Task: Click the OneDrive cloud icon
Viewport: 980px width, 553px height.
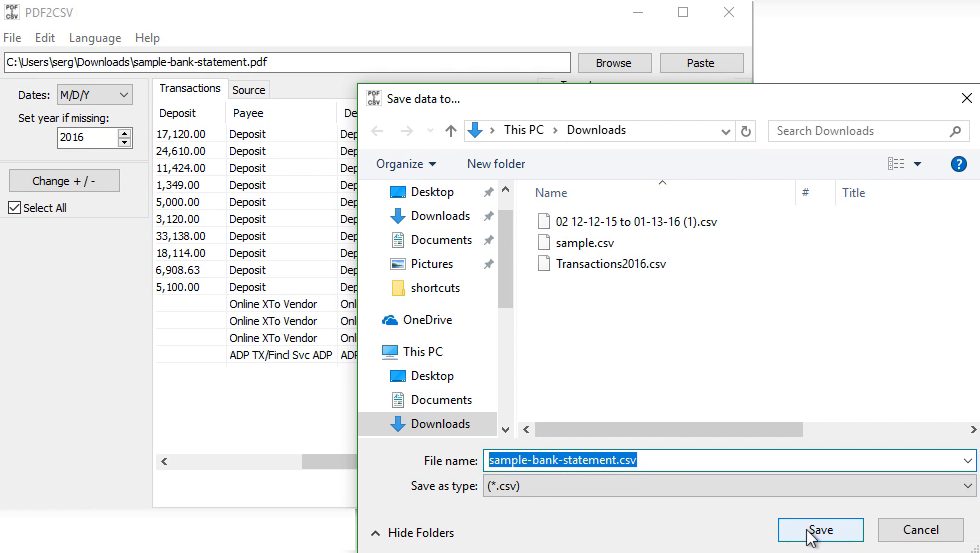Action: (390, 320)
